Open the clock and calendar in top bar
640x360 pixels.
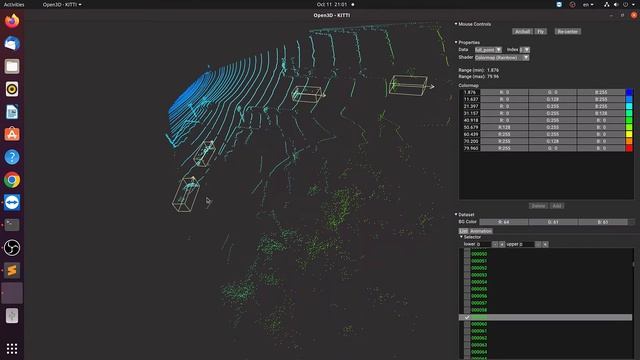click(x=332, y=4)
